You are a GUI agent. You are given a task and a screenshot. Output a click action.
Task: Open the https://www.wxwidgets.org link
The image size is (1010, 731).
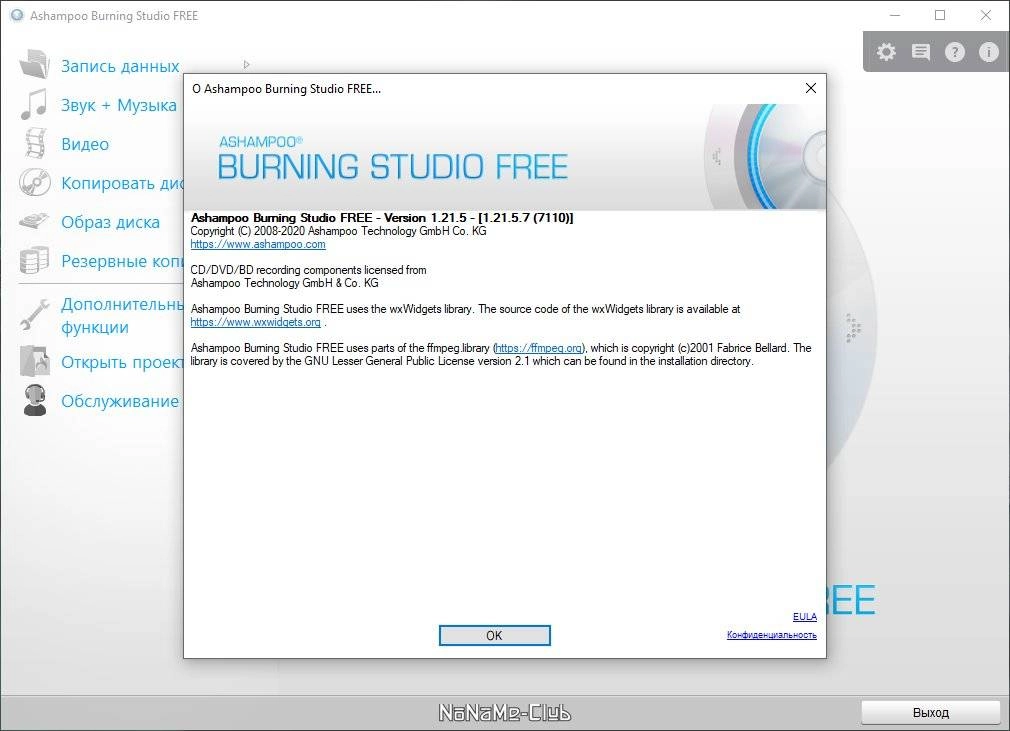tap(256, 322)
